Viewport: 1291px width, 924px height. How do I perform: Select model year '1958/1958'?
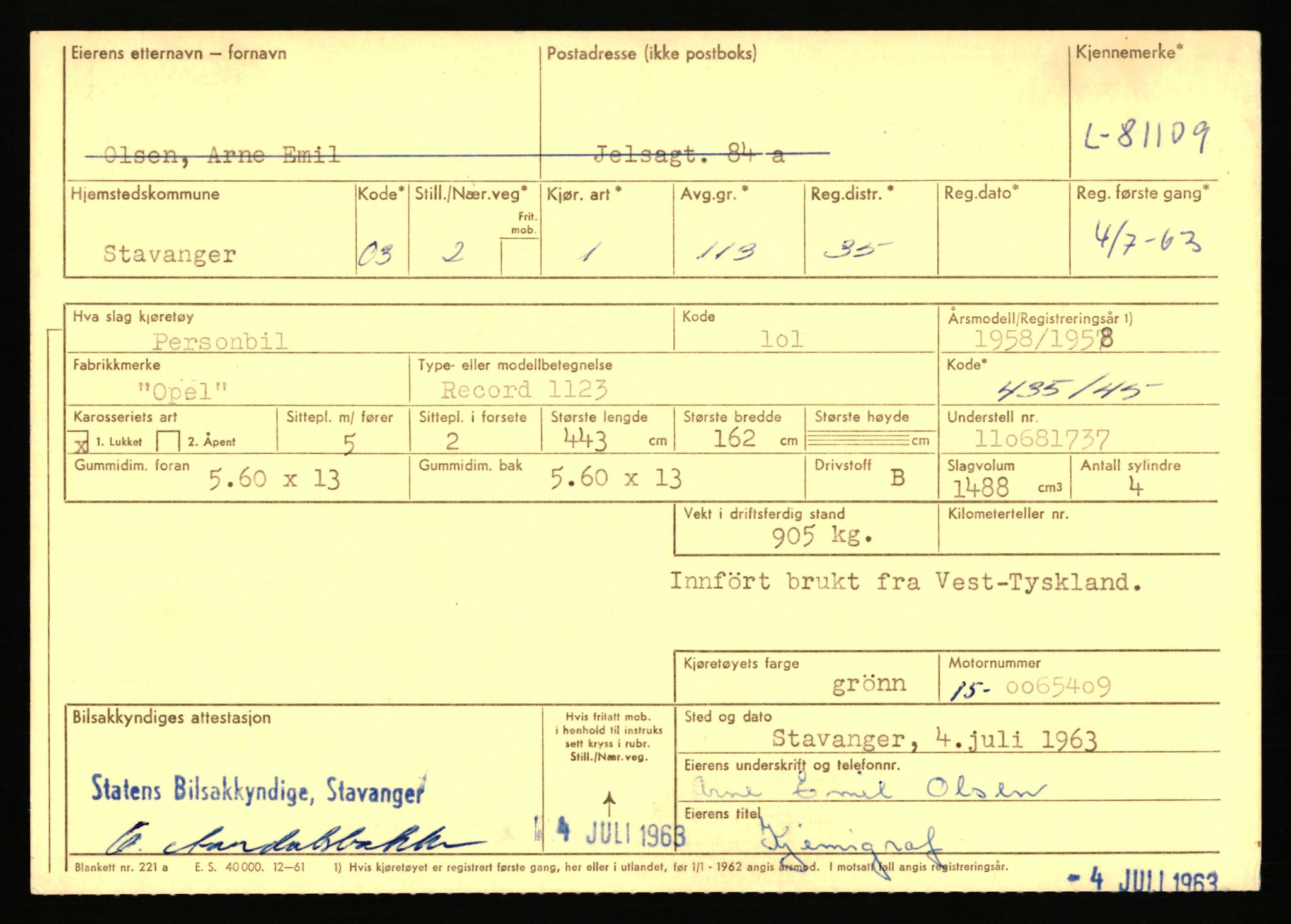[1044, 340]
